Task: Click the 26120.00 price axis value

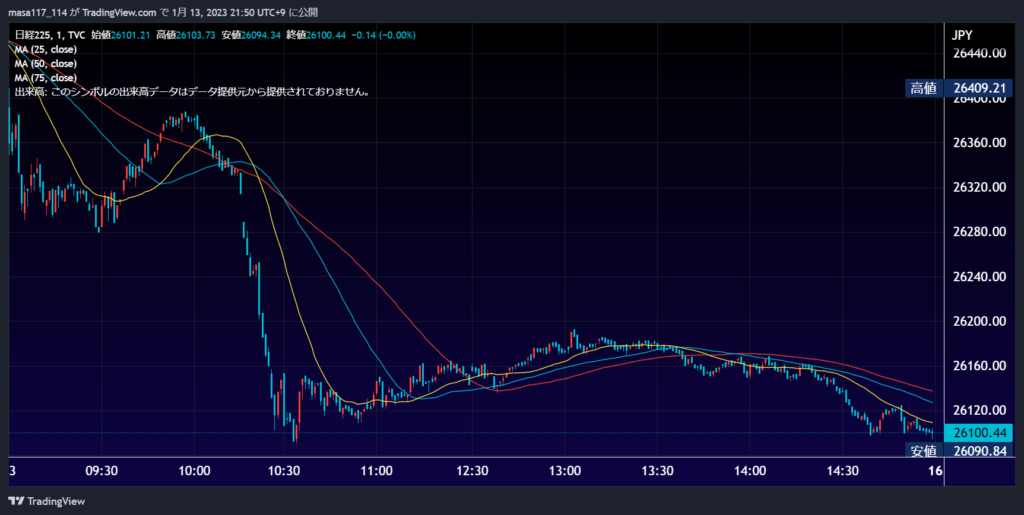Action: tap(979, 410)
